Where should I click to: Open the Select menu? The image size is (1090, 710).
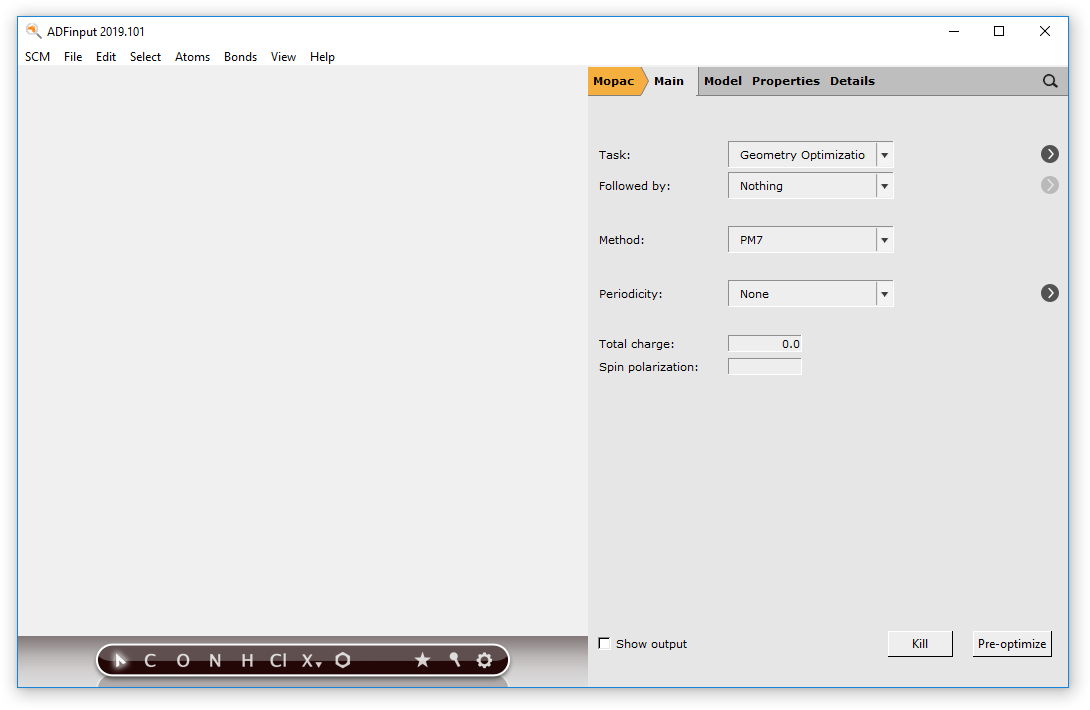145,57
